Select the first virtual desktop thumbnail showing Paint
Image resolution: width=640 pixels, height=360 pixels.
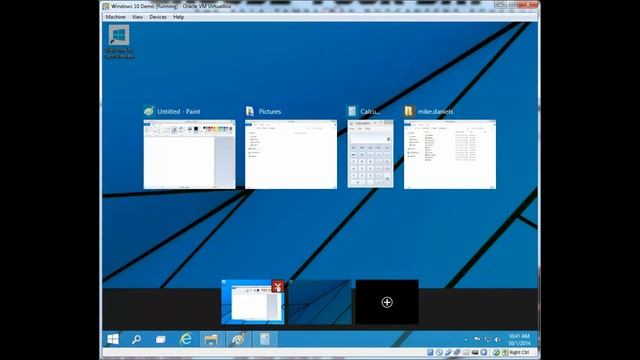253,302
